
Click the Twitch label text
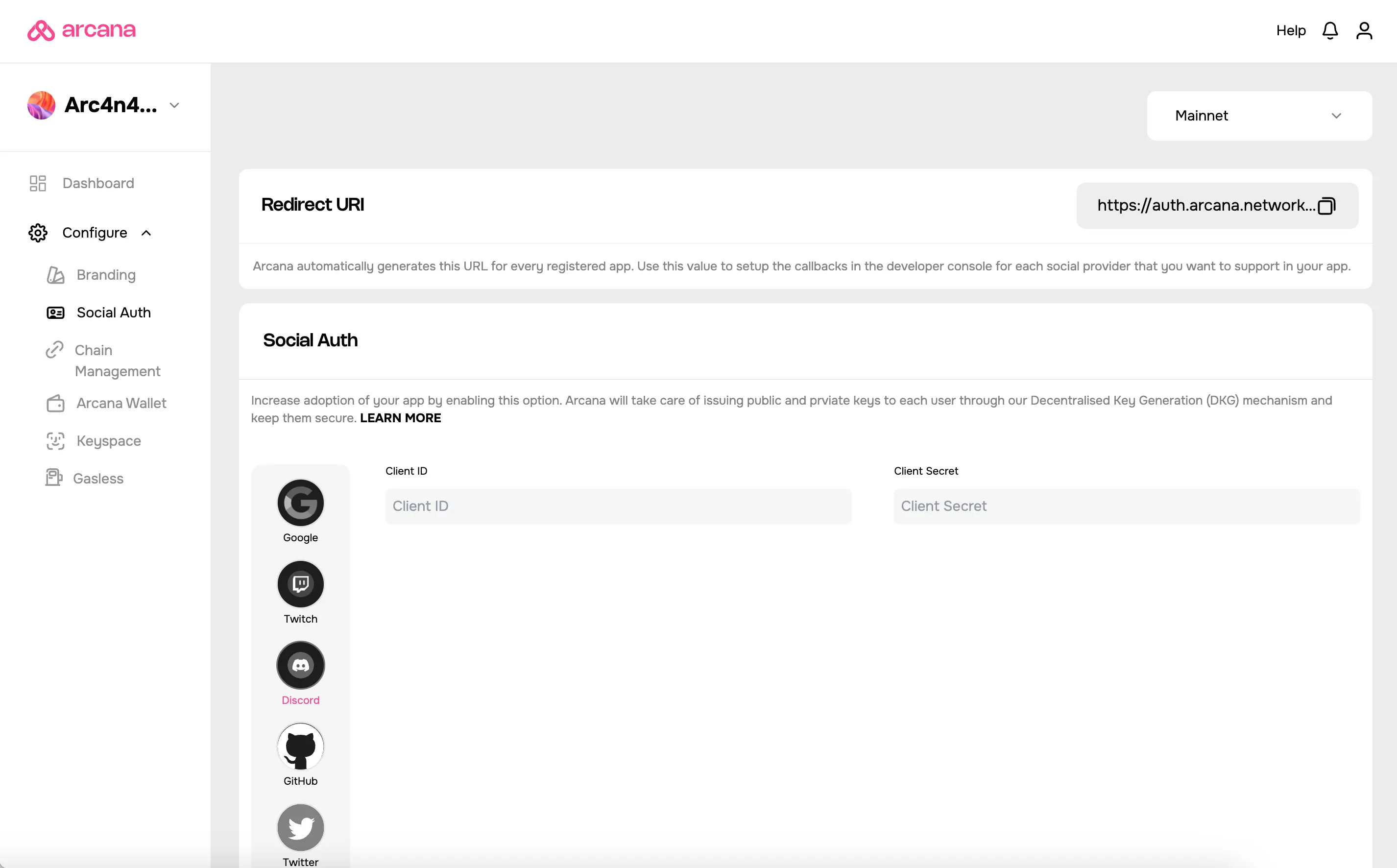pos(301,619)
